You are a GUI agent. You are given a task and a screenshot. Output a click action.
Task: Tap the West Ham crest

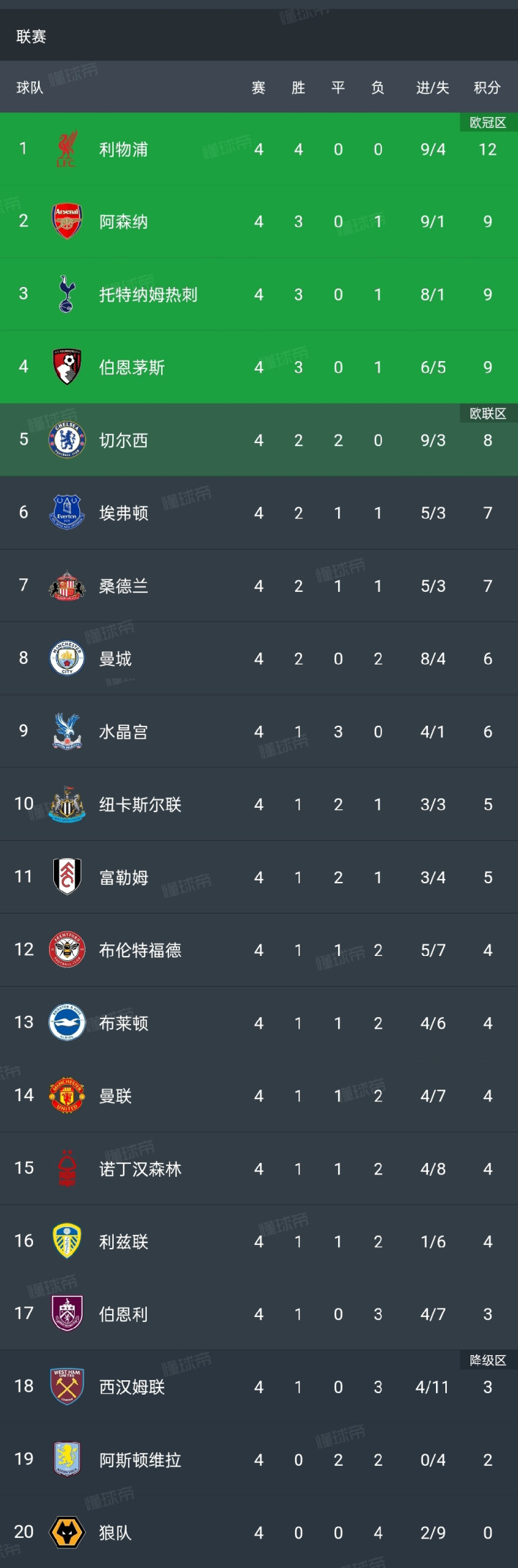(x=67, y=1387)
